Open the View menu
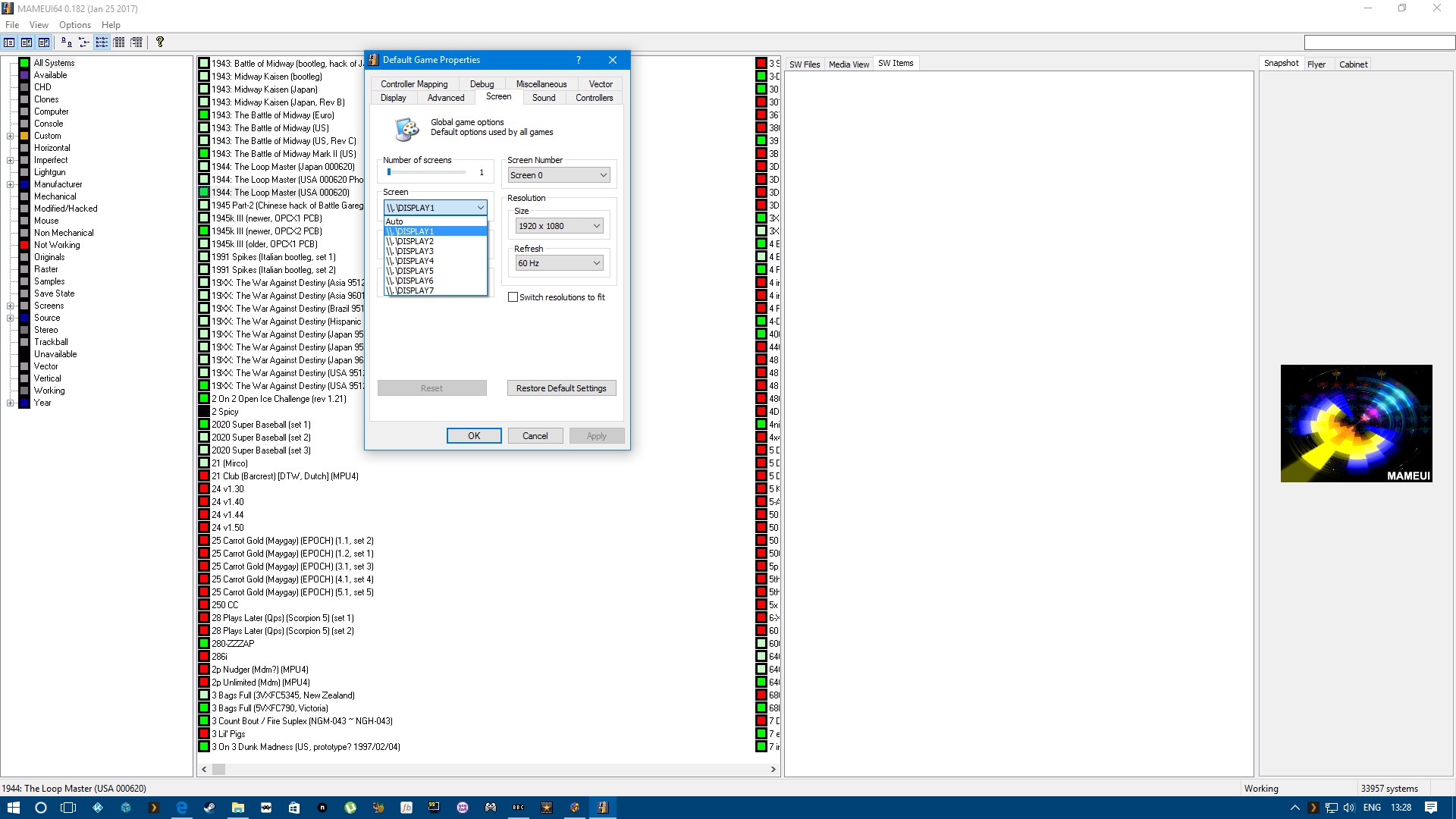1456x819 pixels. [x=39, y=25]
